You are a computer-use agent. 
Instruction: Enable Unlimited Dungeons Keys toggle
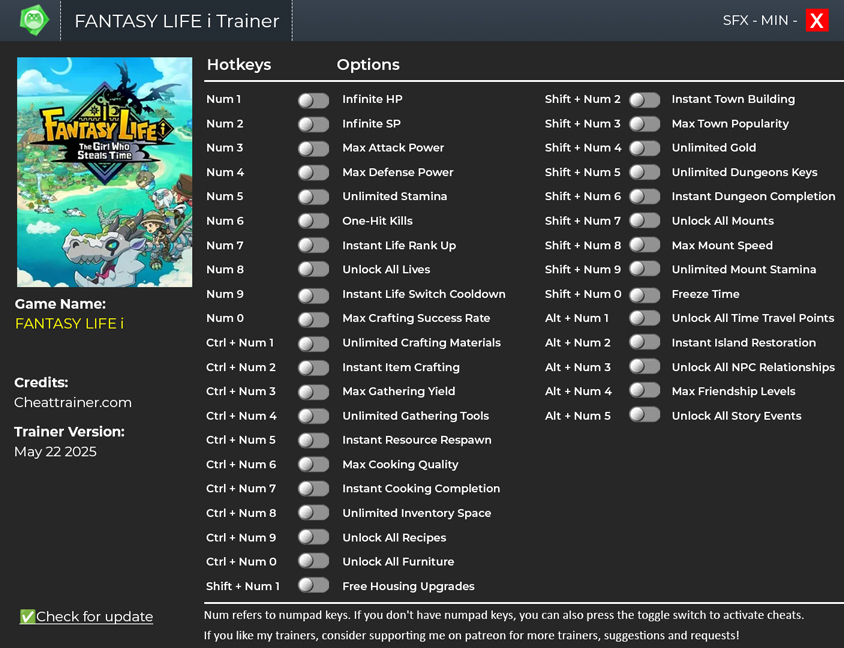pos(644,173)
